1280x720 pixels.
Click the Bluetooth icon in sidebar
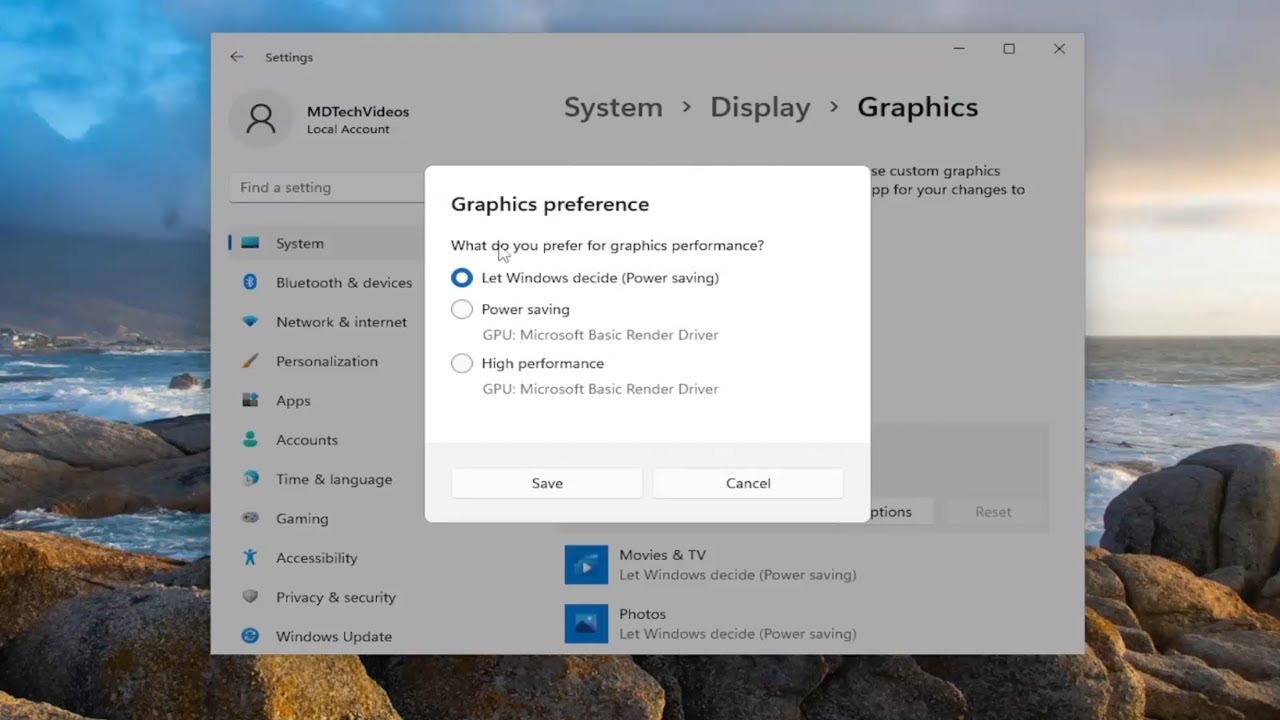[250, 283]
